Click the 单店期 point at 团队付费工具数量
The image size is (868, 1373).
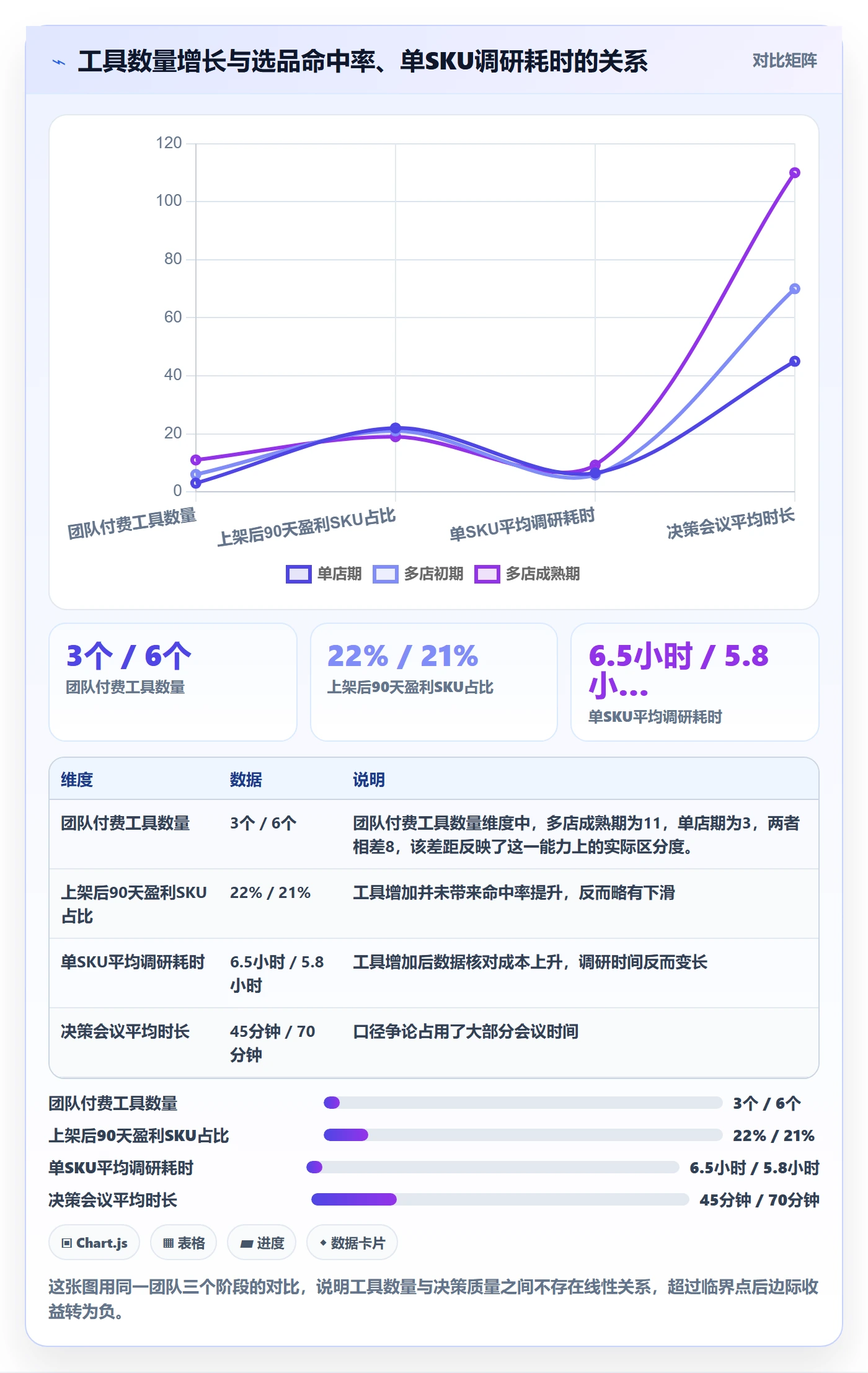coord(196,483)
